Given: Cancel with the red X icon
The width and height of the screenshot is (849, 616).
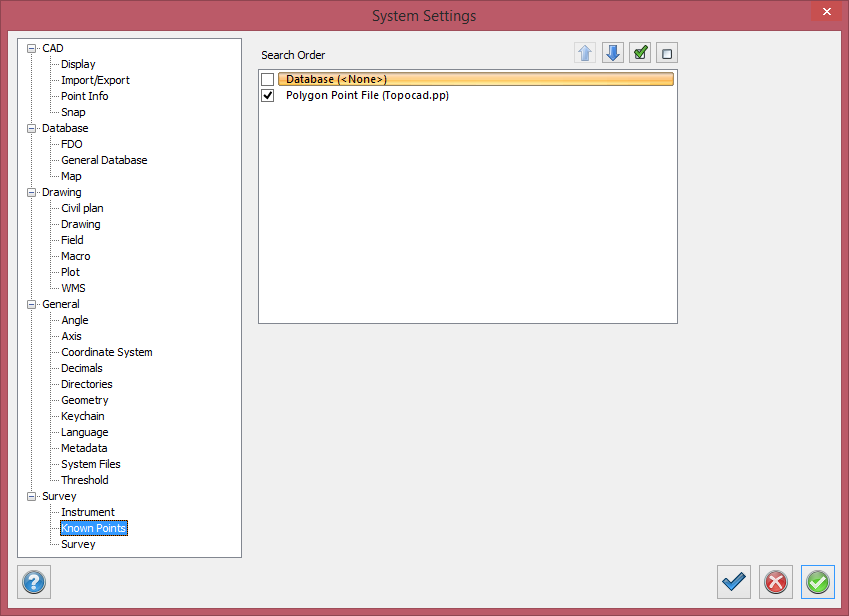Looking at the screenshot, I should [775, 581].
